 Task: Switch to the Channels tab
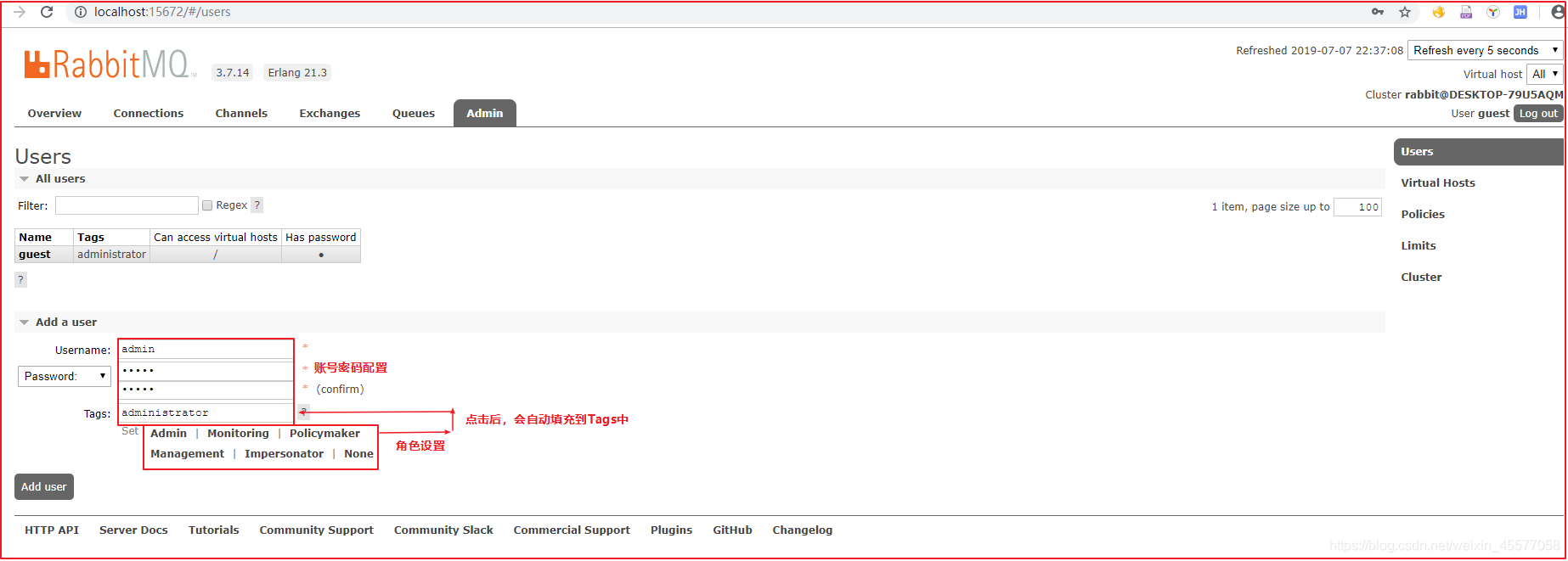pos(241,113)
